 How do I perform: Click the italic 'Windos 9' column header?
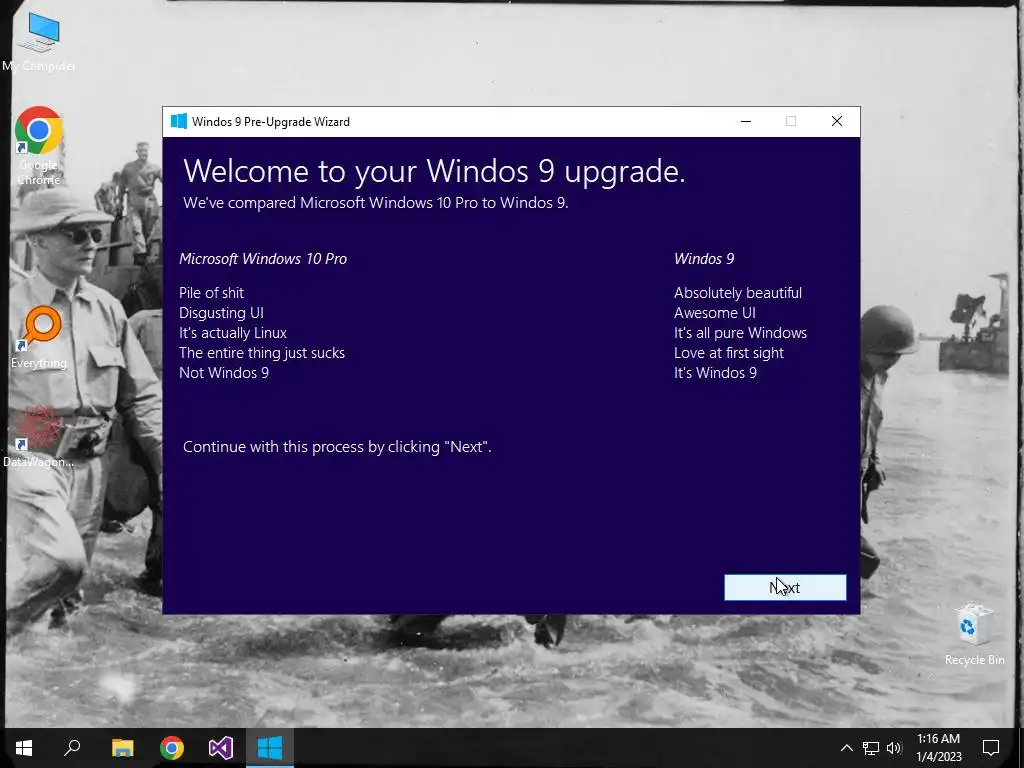[704, 259]
